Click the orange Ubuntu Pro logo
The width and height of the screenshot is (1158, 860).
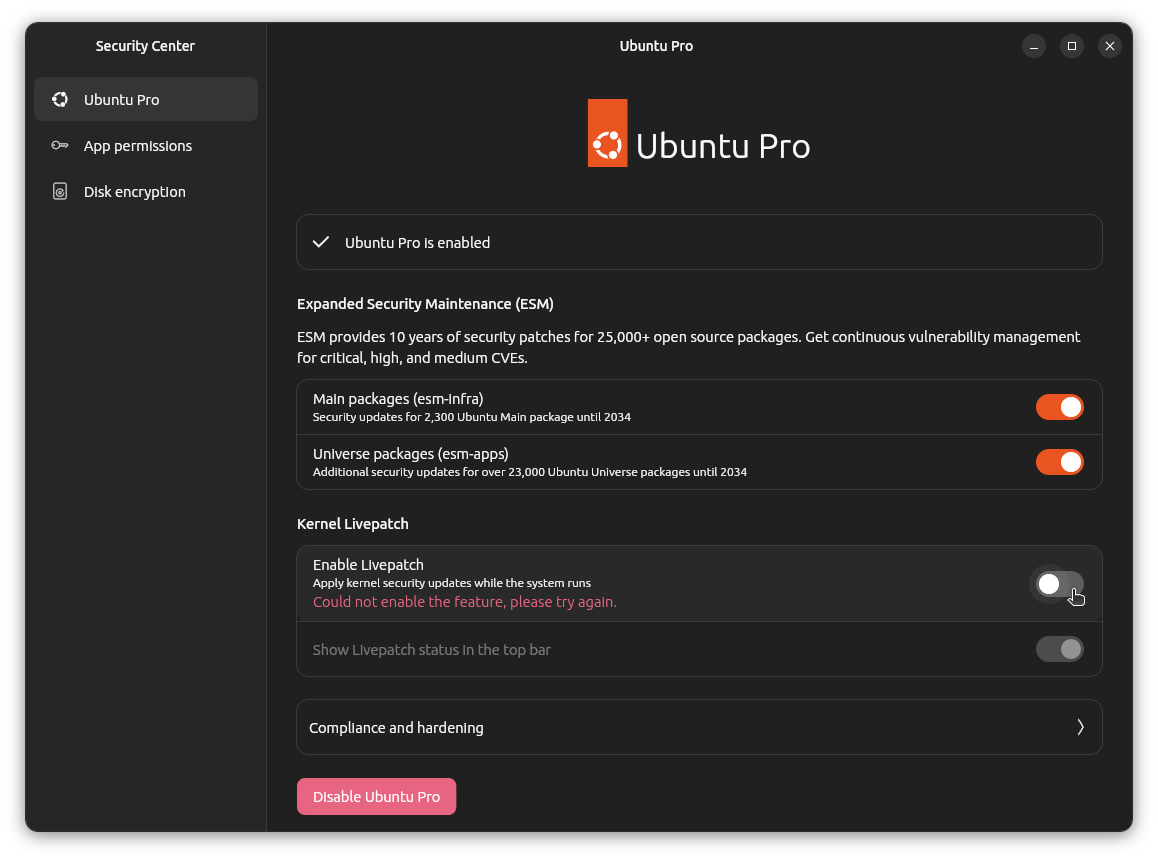pos(607,133)
